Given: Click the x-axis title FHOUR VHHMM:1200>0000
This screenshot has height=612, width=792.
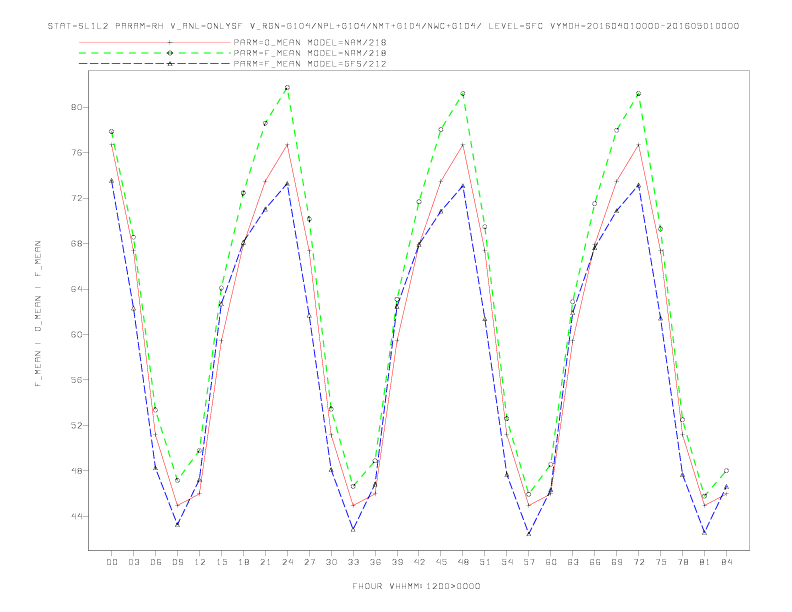Looking at the screenshot, I should pyautogui.click(x=416, y=586).
